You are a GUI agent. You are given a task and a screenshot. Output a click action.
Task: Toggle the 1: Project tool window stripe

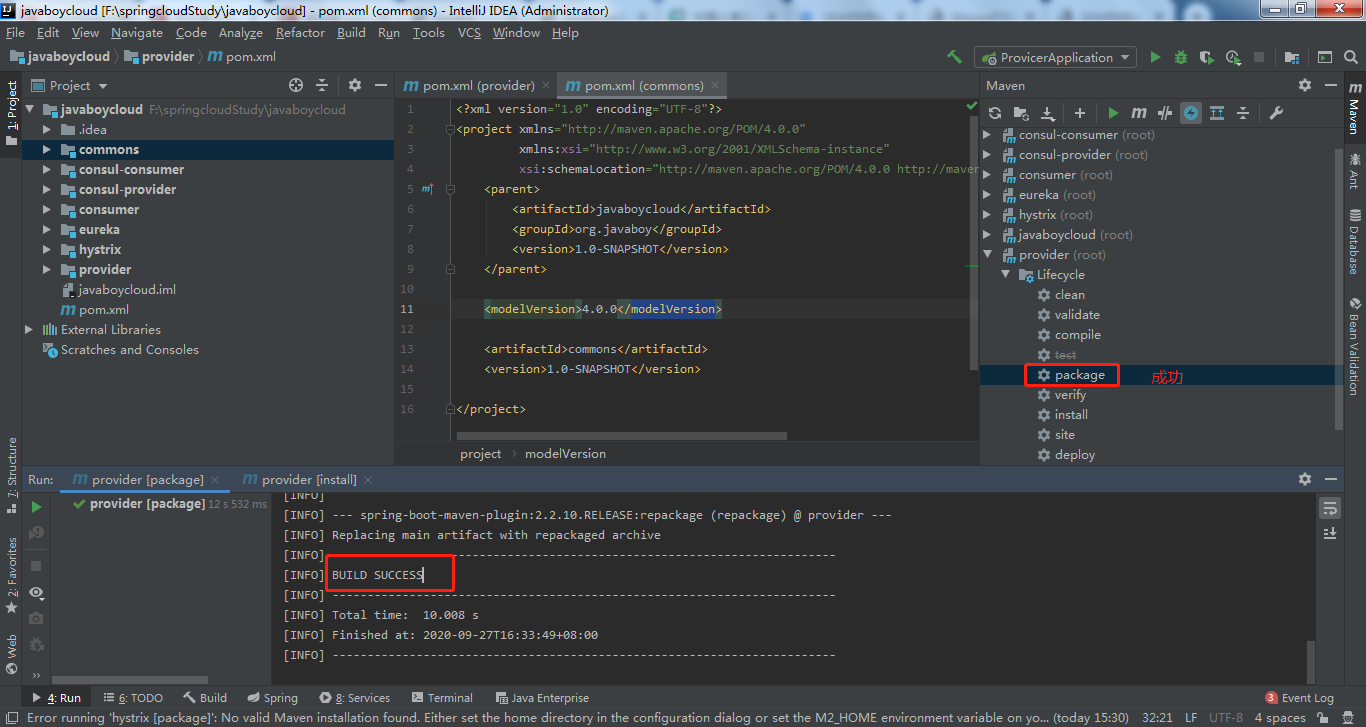pyautogui.click(x=11, y=114)
